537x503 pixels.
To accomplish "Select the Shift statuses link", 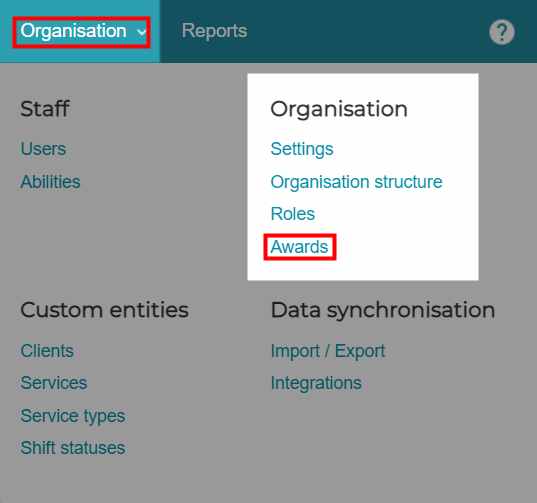I will click(x=73, y=448).
